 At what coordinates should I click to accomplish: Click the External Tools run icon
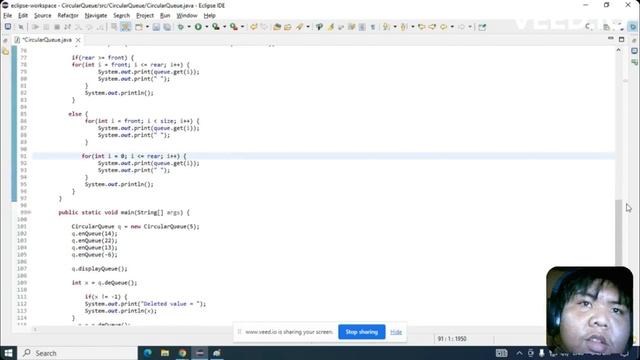point(234,27)
